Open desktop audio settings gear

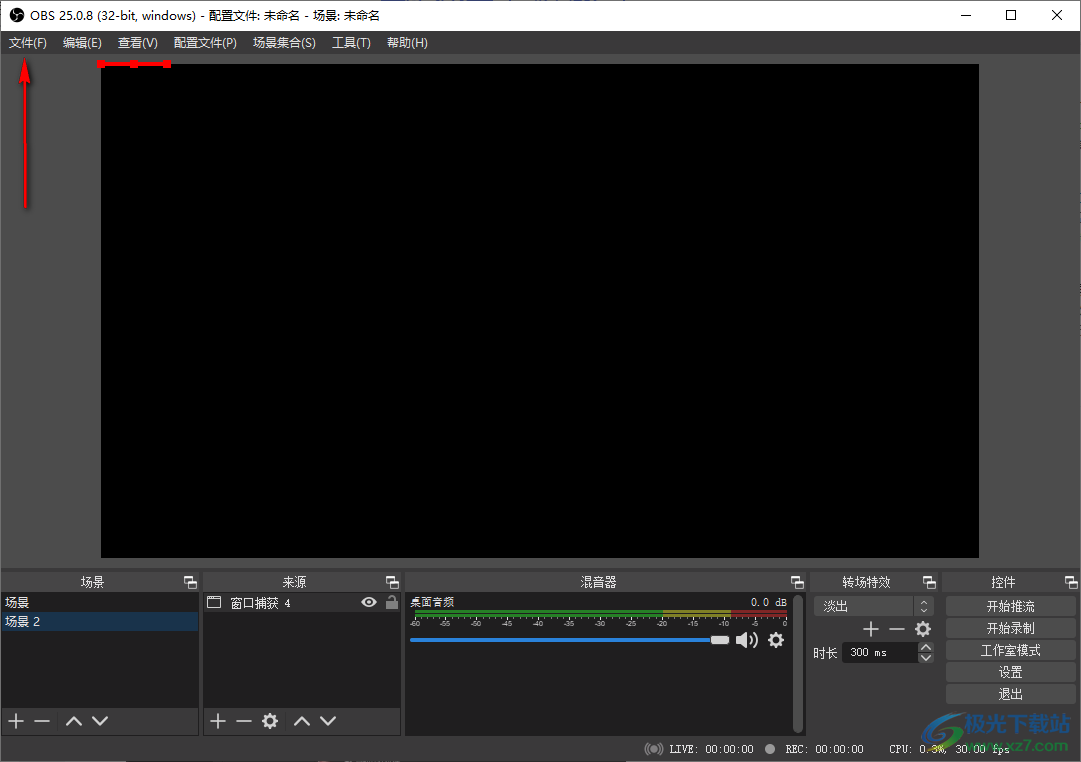click(x=776, y=640)
